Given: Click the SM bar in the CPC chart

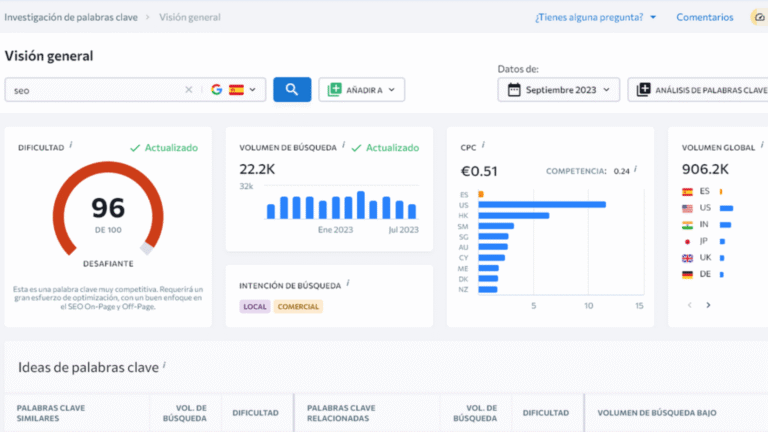Looking at the screenshot, I should (496, 226).
